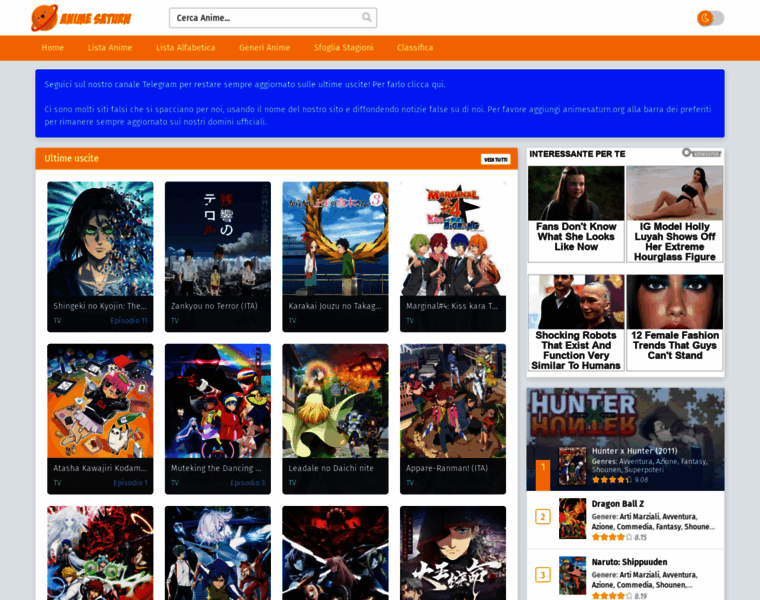Click the Anime Saturn planet logo
Viewport: 760px width, 600px height.
pyautogui.click(x=44, y=18)
